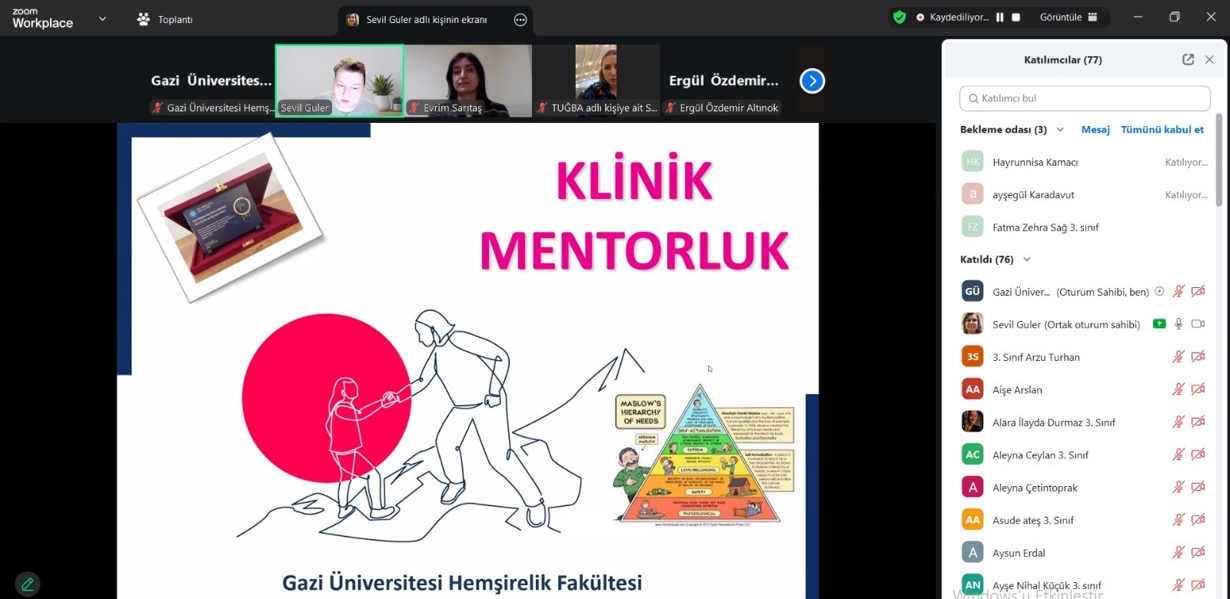Toggle camera for 3. Sınıf Arzu Turhan
Screen dimensions: 1230x599
point(1198,357)
